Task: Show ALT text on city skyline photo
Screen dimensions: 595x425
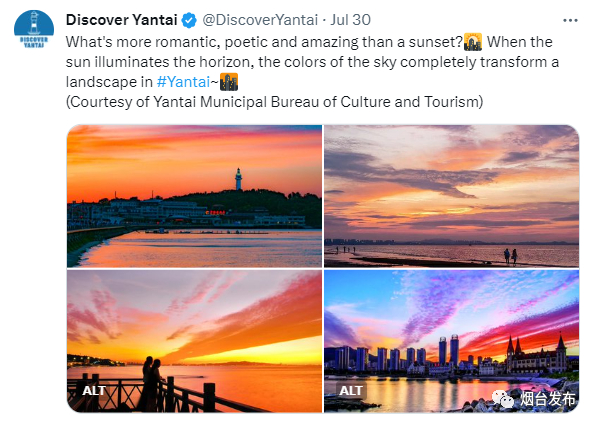Action: point(351,390)
